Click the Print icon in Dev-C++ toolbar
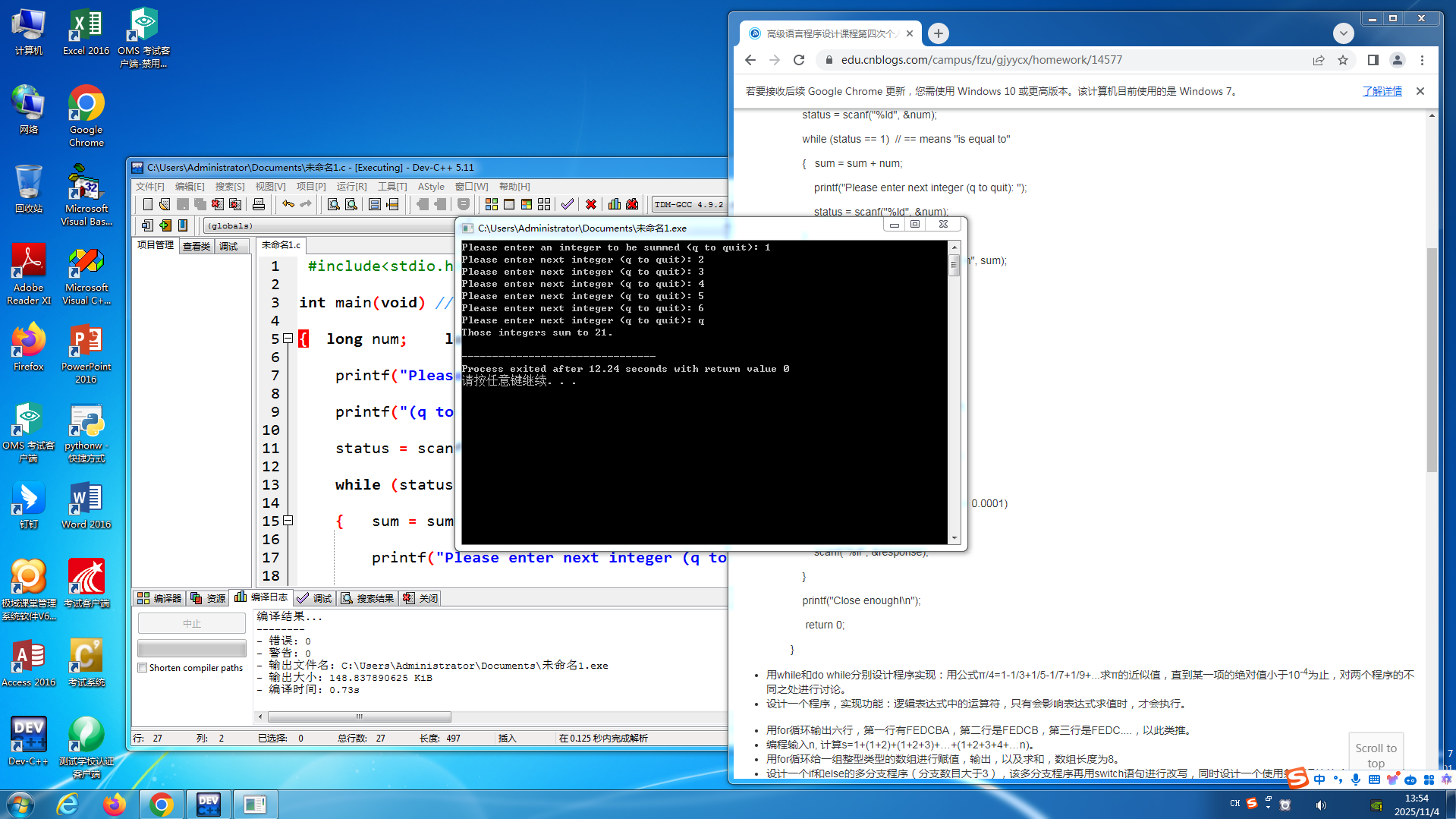1456x819 pixels. click(x=259, y=204)
